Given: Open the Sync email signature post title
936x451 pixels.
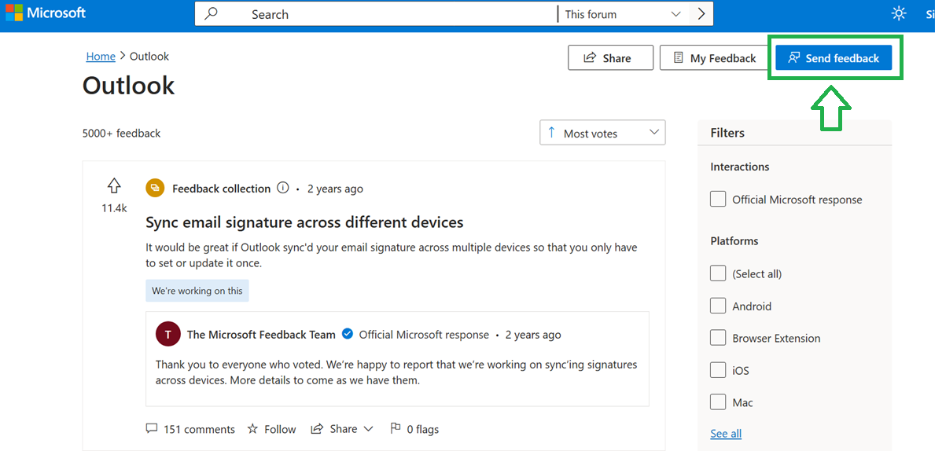Looking at the screenshot, I should [x=304, y=222].
